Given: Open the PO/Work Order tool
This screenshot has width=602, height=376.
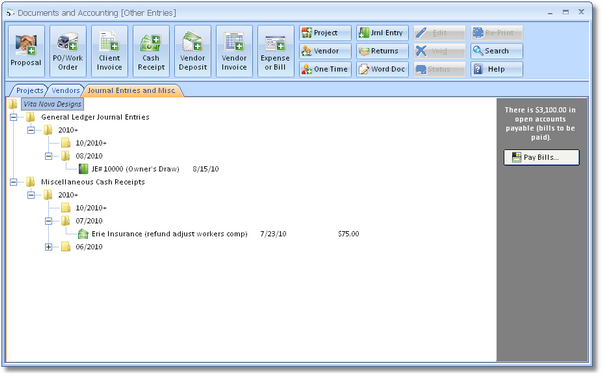Looking at the screenshot, I should click(68, 51).
